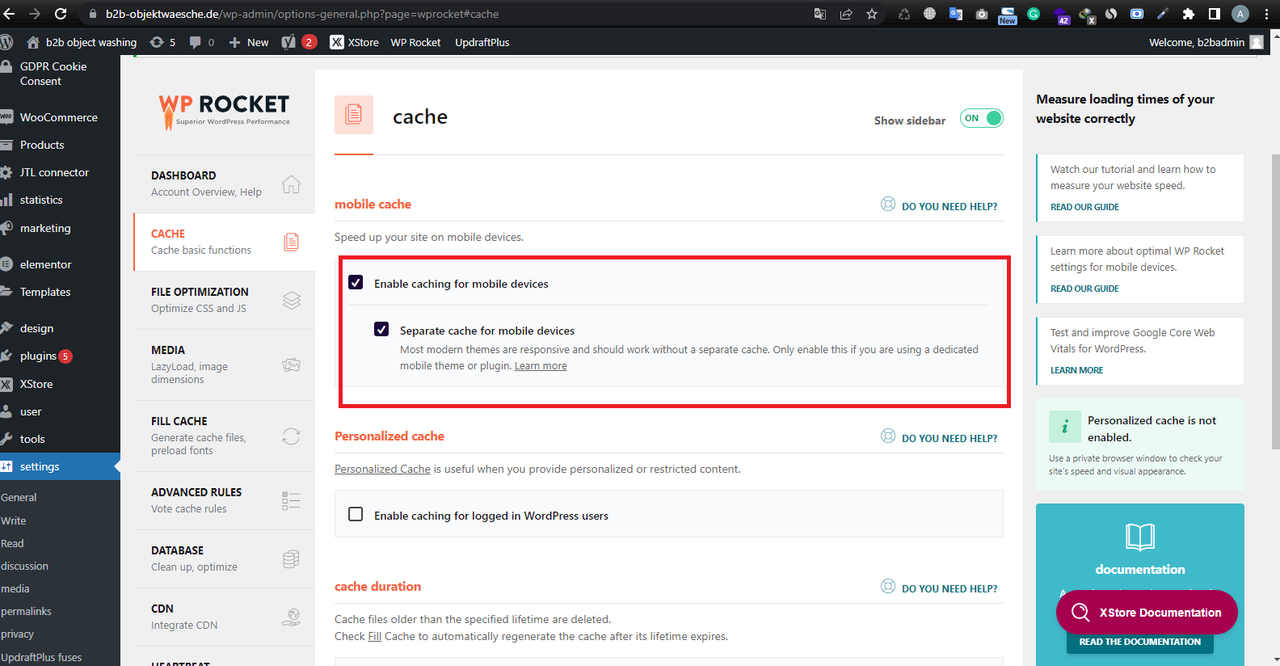The height and width of the screenshot is (666, 1280).
Task: Click the help lifebuoy icon for mobile cache
Action: click(x=888, y=205)
